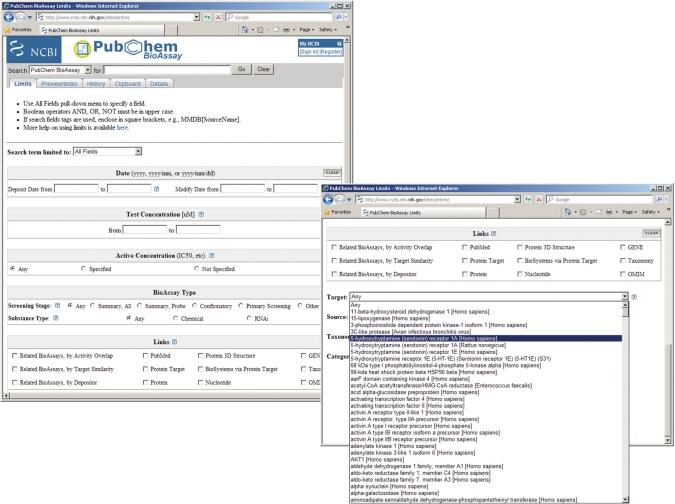
Task: Open the 'here' help link
Action: point(122,127)
